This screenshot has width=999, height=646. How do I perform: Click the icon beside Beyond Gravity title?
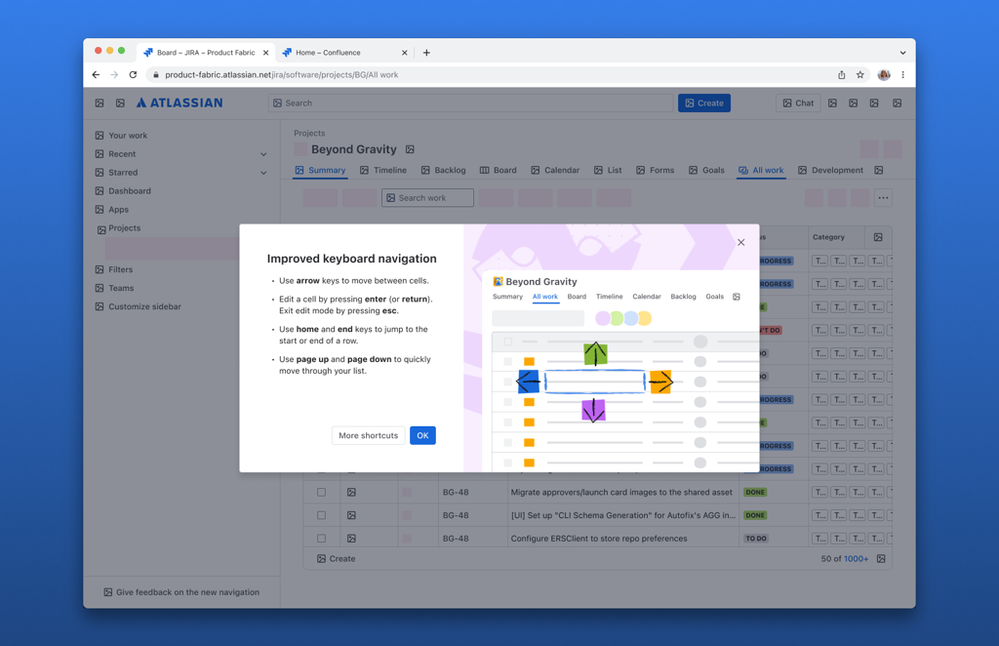pyautogui.click(x=410, y=149)
